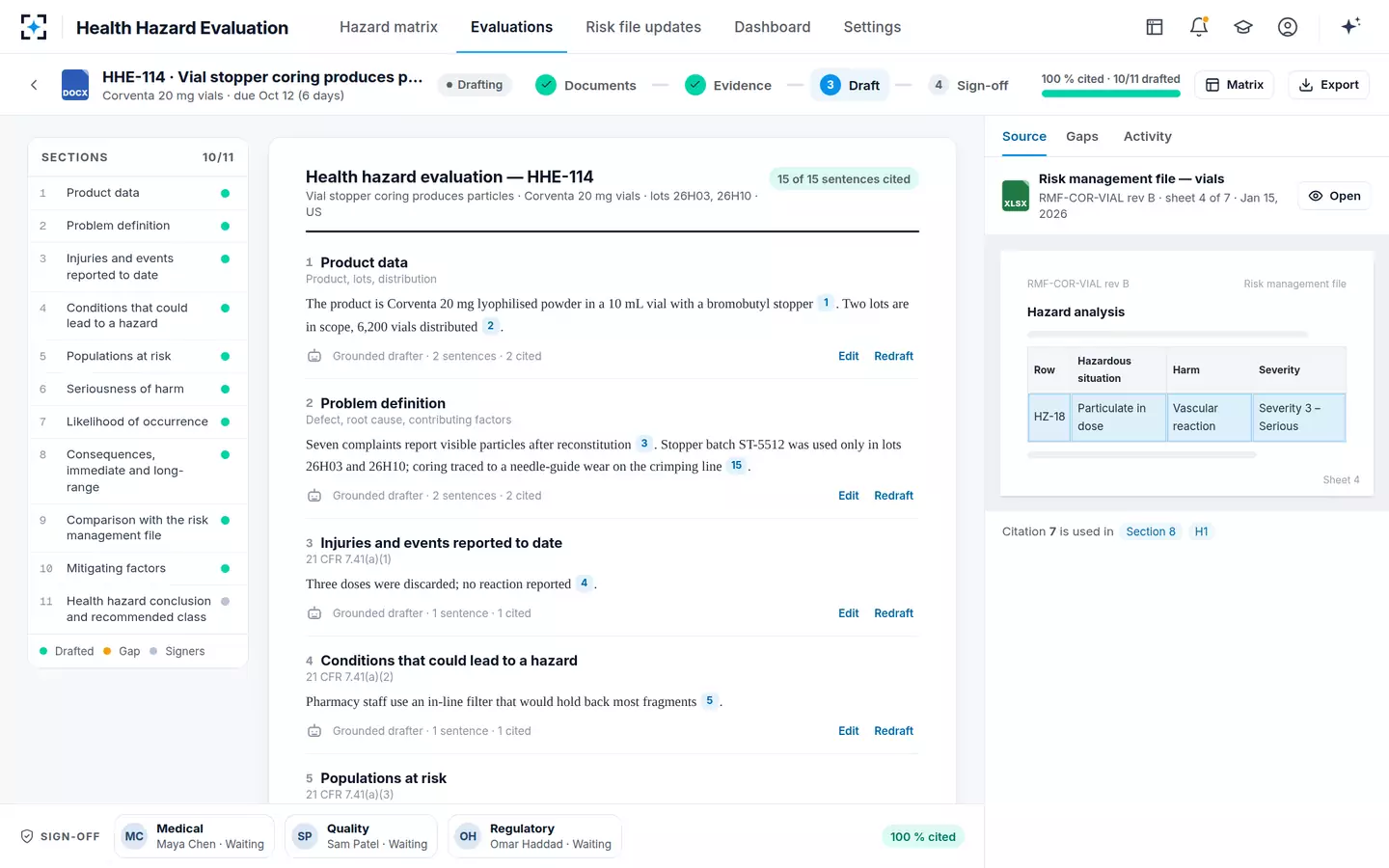This screenshot has width=1389, height=868.
Task: Click the DOCX file icon
Action: point(75,85)
